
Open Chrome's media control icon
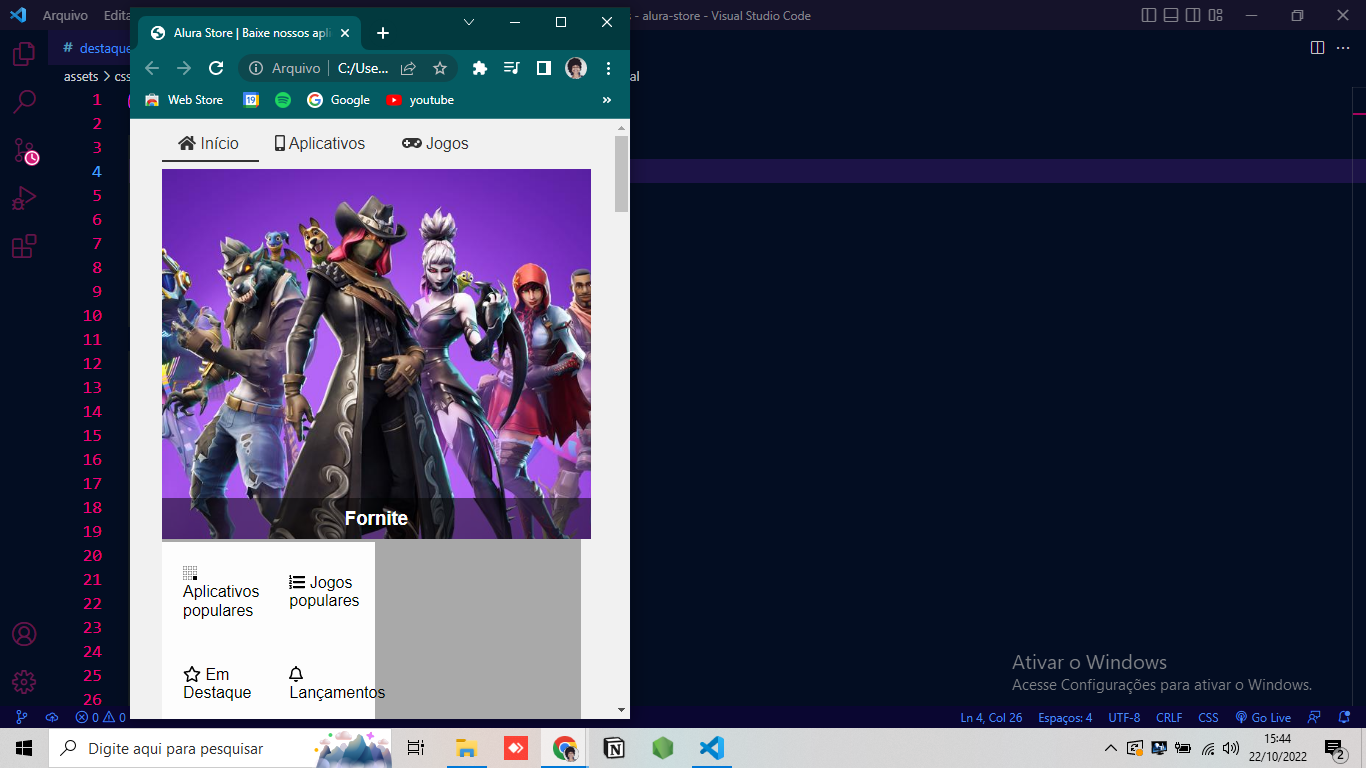(512, 68)
